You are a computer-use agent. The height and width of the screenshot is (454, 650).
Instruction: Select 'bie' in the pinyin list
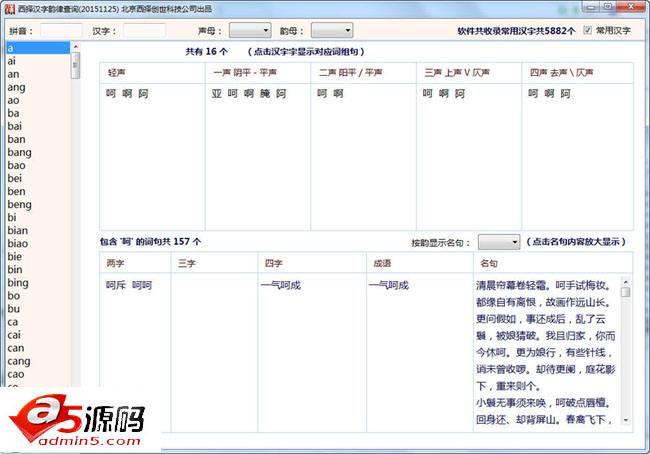point(38,257)
